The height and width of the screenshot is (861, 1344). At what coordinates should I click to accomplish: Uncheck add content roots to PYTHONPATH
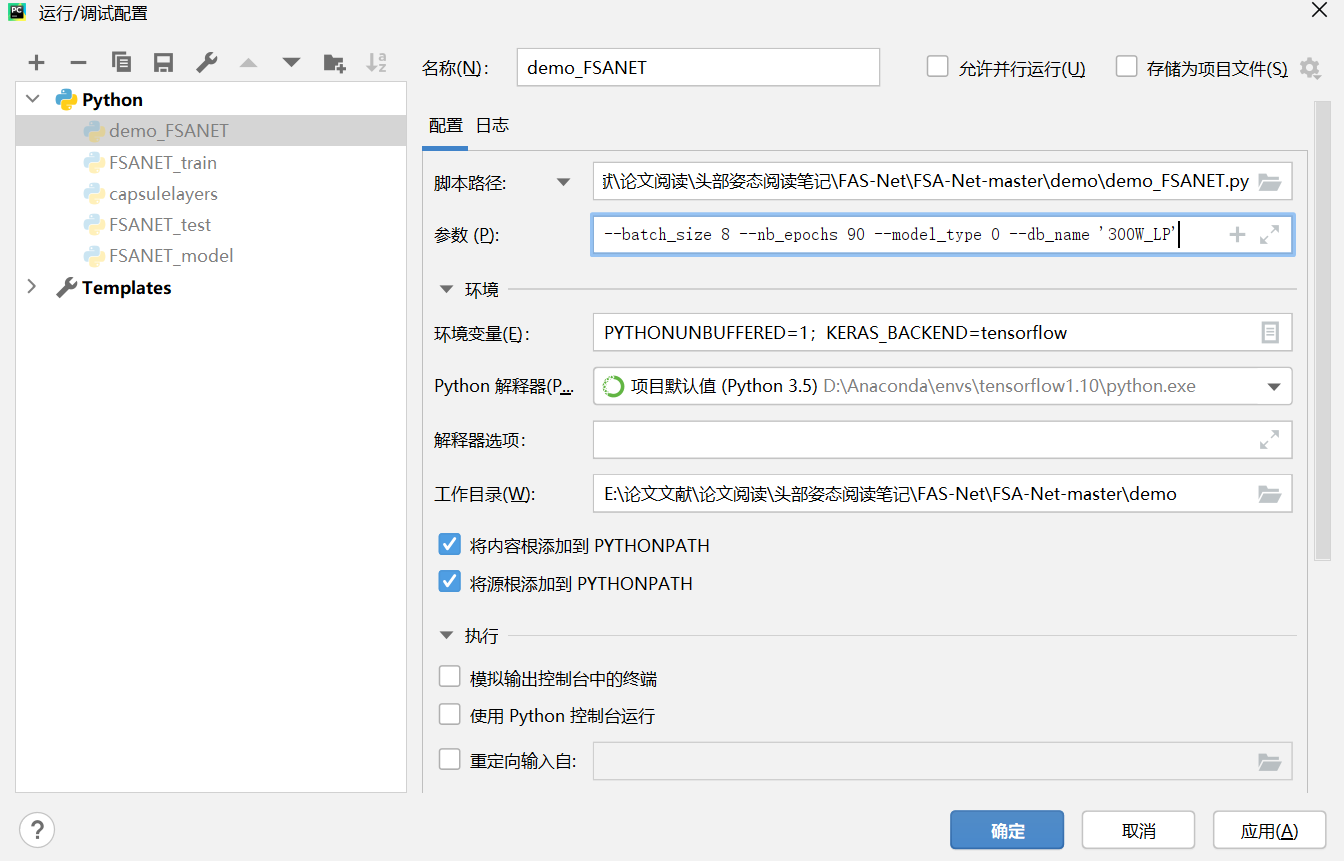(x=449, y=545)
